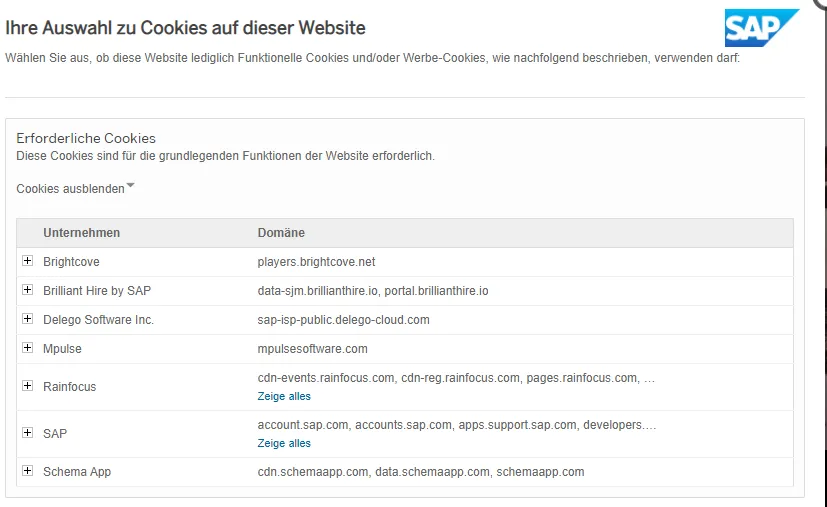Expand the Brightcove row plus icon
The width and height of the screenshot is (827, 507).
point(27,262)
